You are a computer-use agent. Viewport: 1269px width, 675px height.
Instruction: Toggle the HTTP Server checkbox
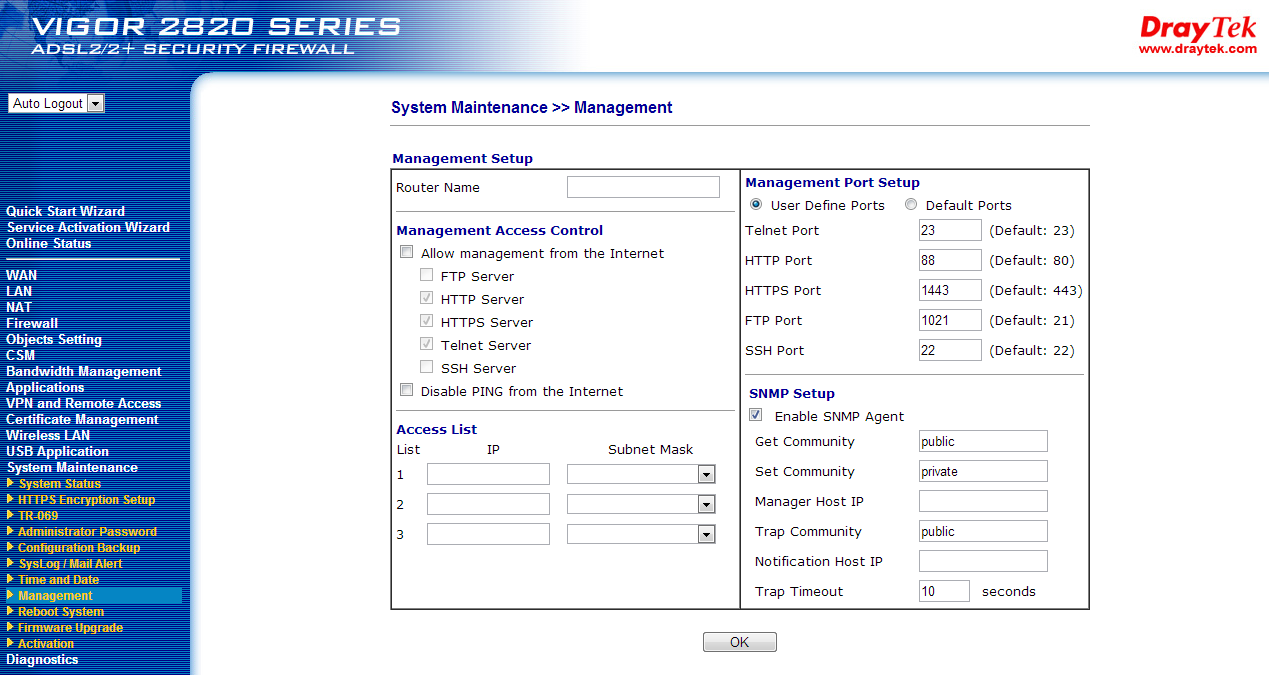(x=427, y=299)
